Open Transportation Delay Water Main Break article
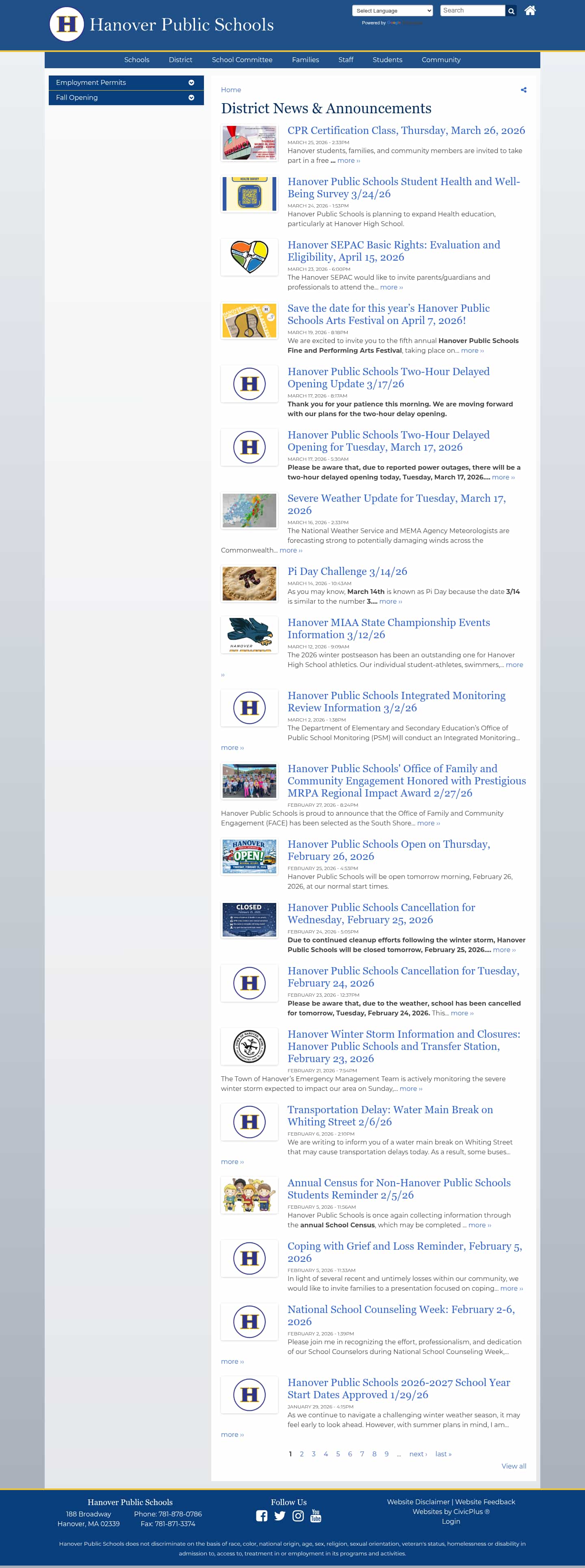This screenshot has width=585, height=1568. click(x=390, y=1116)
